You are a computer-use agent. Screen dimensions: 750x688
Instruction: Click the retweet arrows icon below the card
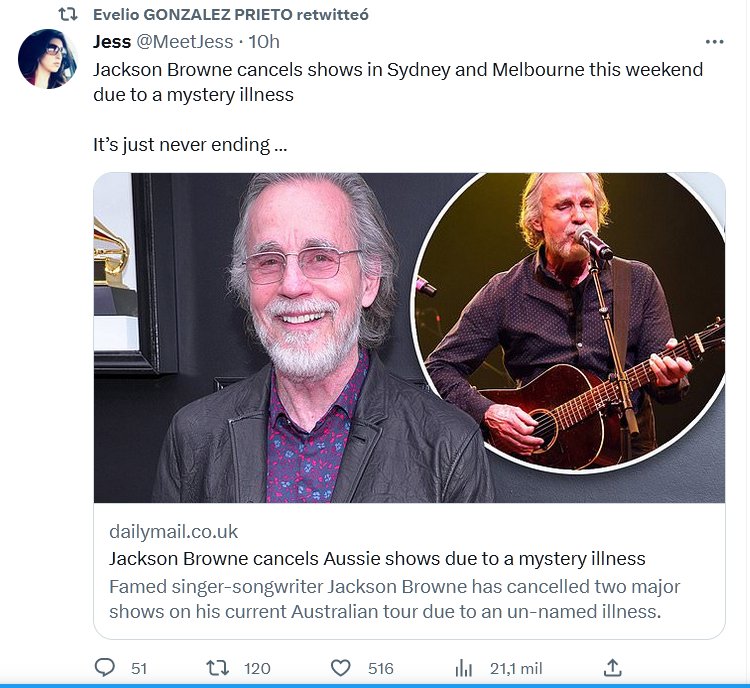coord(216,667)
